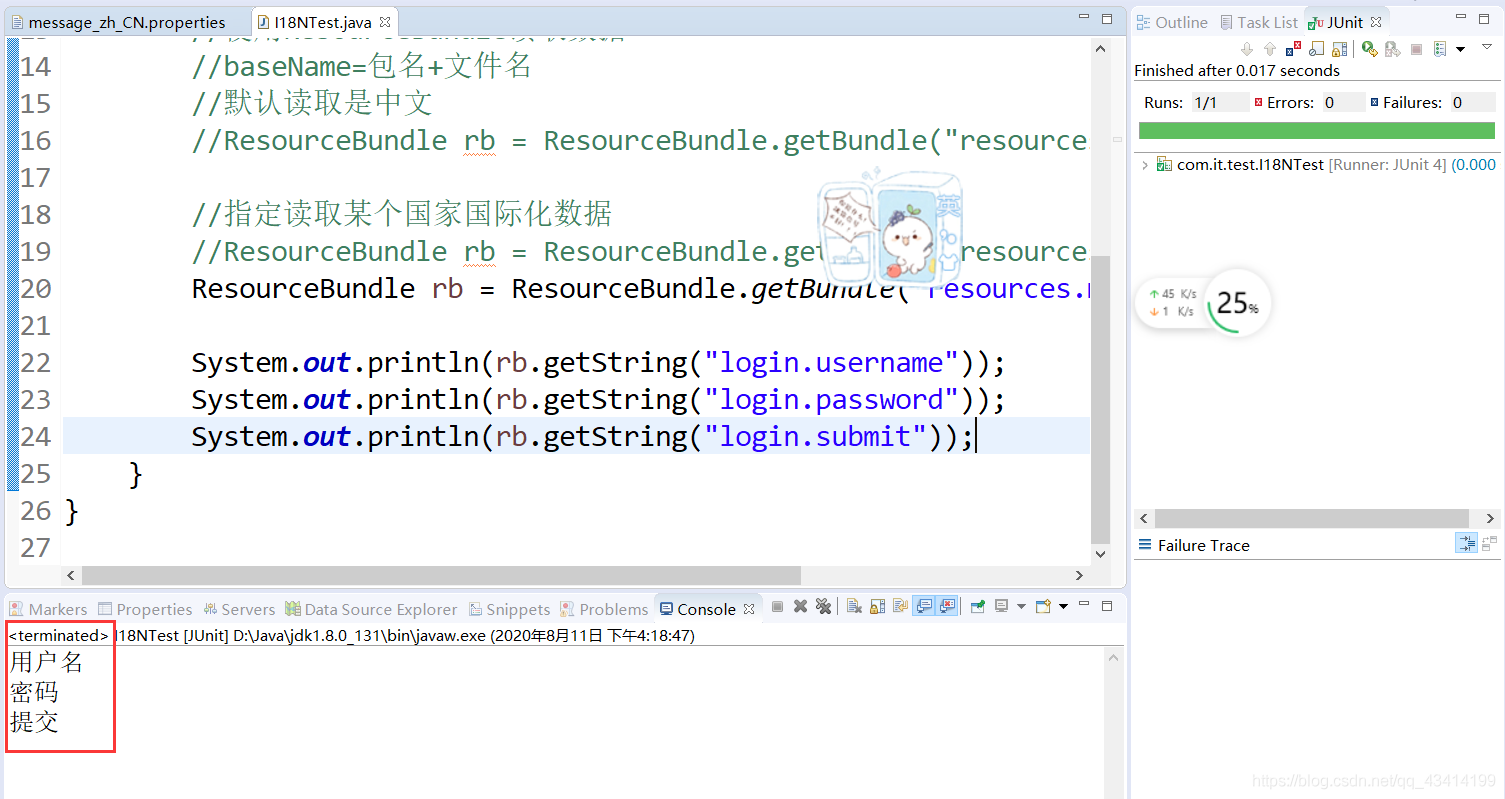The width and height of the screenshot is (1505, 799).
Task: Click editor vertical scrollbar down arrow
Action: (1100, 554)
